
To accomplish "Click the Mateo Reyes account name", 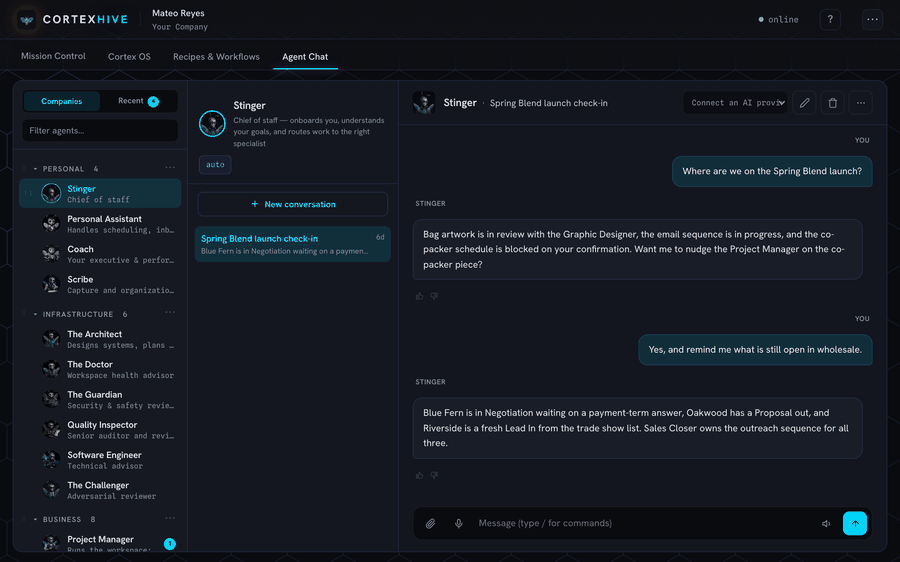I will click(x=178, y=13).
